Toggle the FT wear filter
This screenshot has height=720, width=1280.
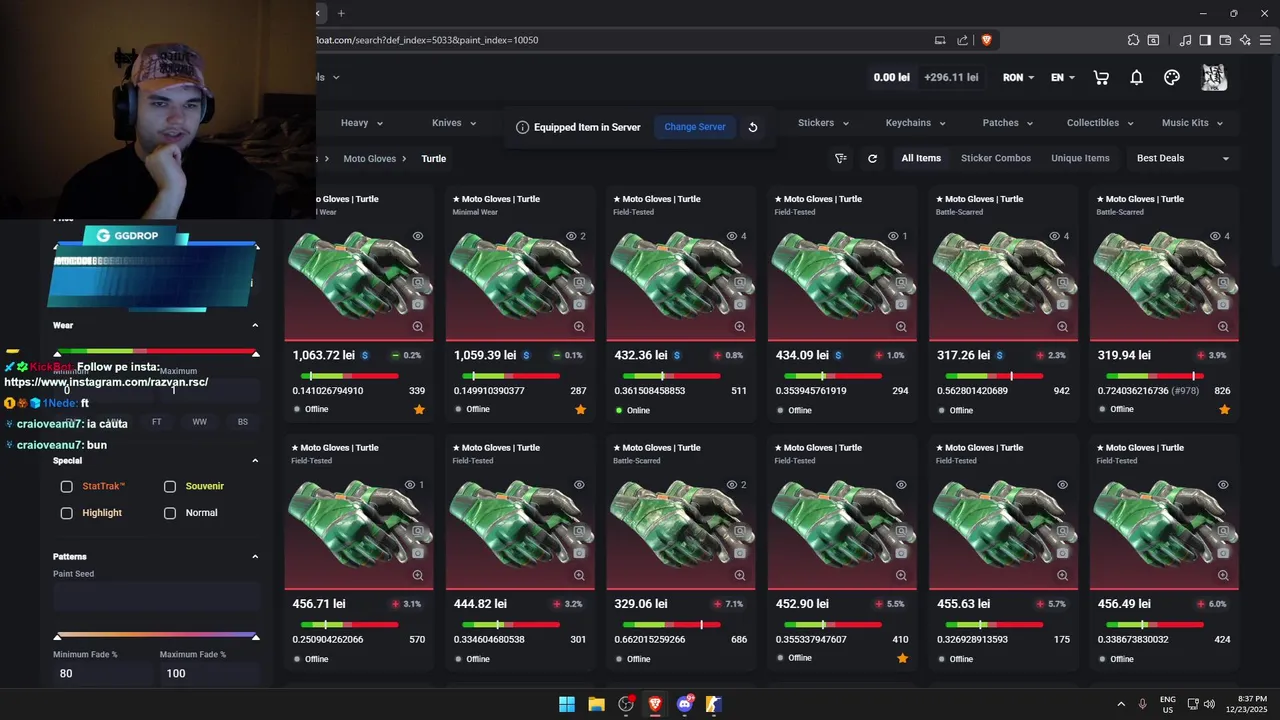[156, 422]
